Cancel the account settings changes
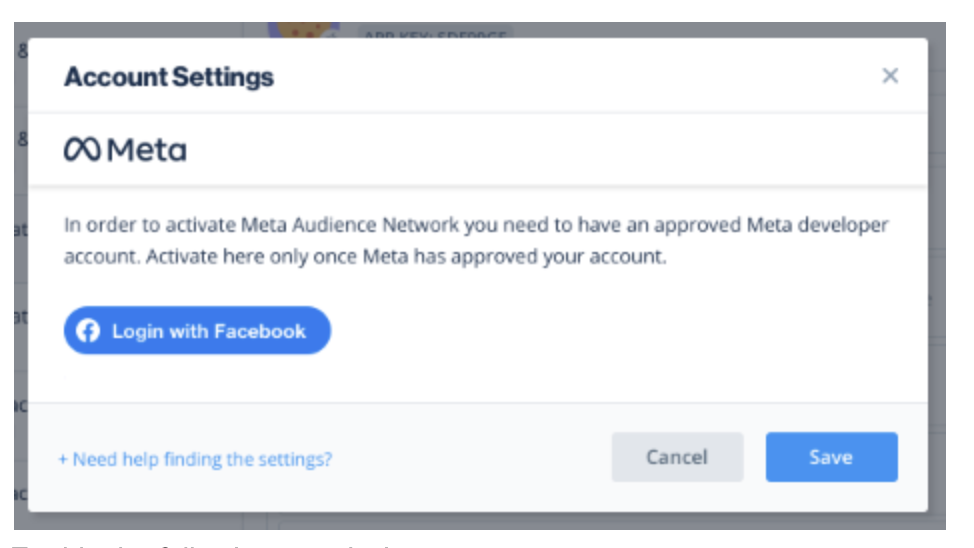Image resolution: width=974 pixels, height=548 pixels. 677,457
